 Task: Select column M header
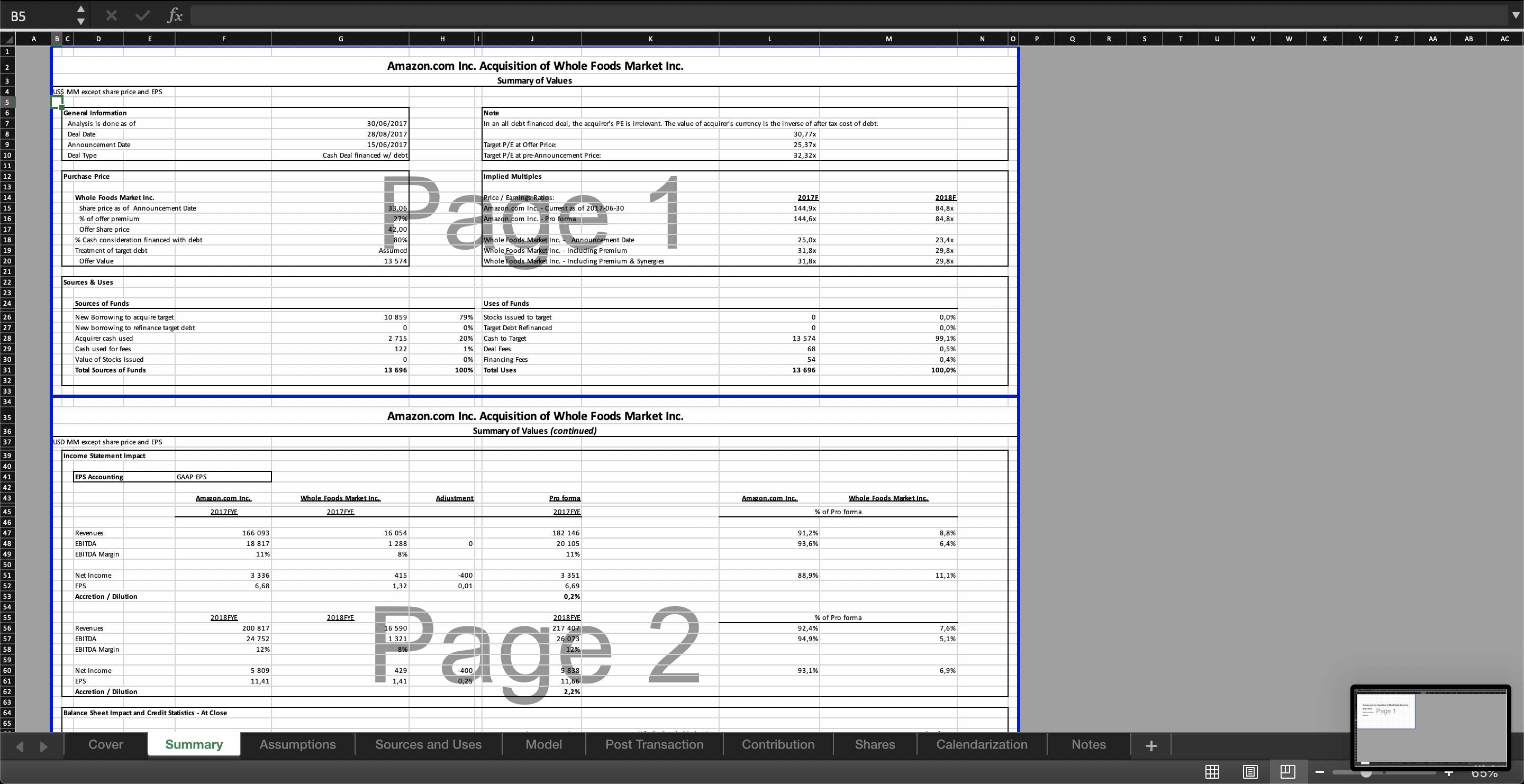coord(888,39)
